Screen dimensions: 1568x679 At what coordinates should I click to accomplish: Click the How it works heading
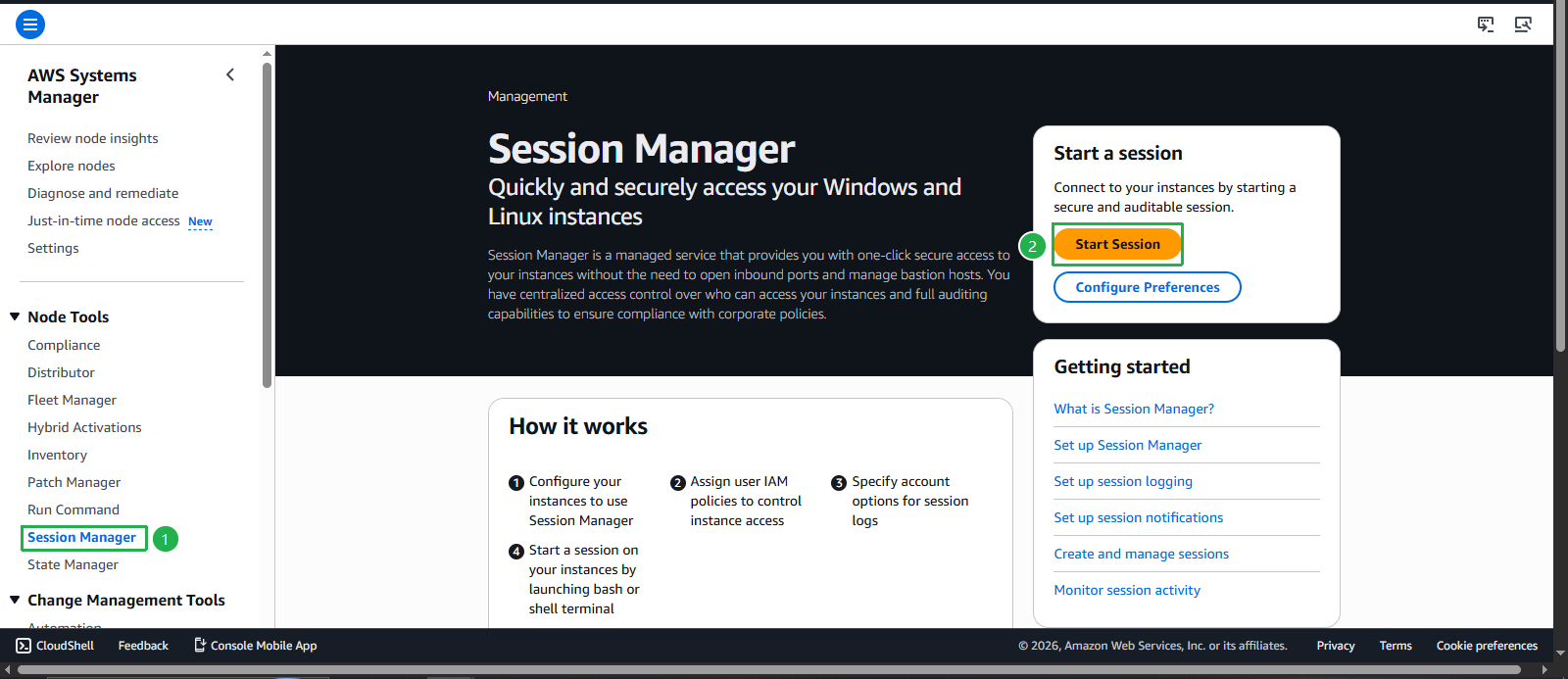click(578, 426)
